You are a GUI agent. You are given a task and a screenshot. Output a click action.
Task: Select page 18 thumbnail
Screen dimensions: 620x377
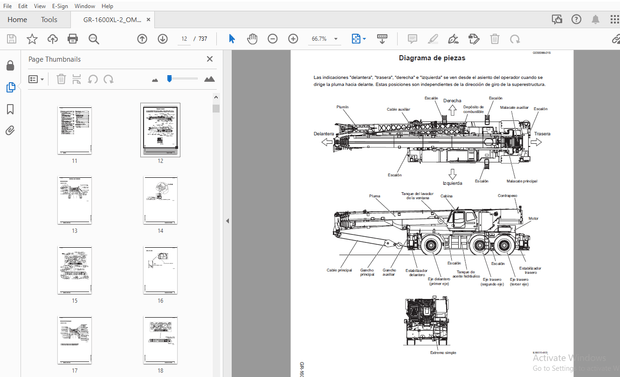click(160, 340)
